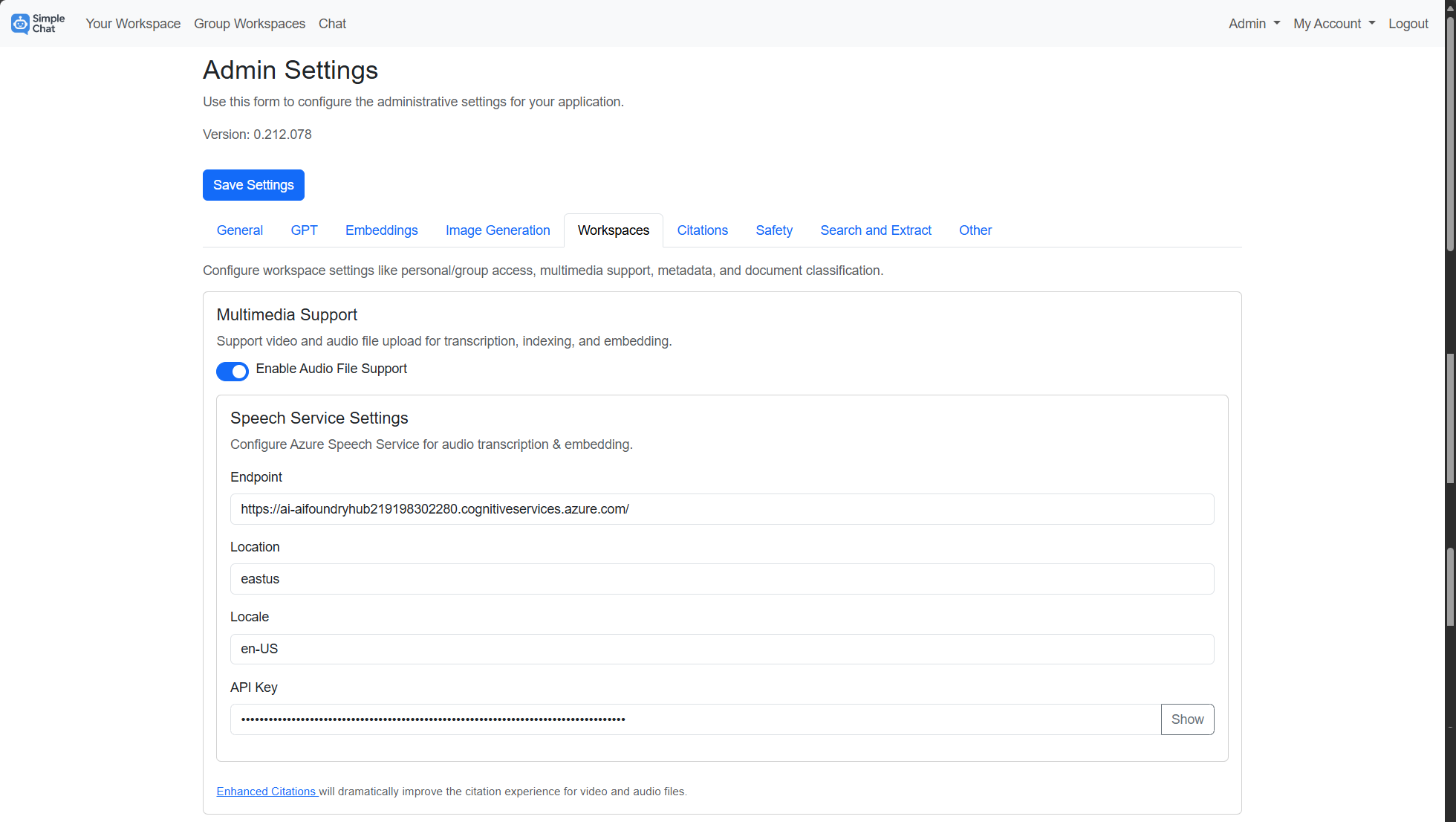Open the Safety settings tab
The height and width of the screenshot is (822, 1456).
pyautogui.click(x=774, y=230)
